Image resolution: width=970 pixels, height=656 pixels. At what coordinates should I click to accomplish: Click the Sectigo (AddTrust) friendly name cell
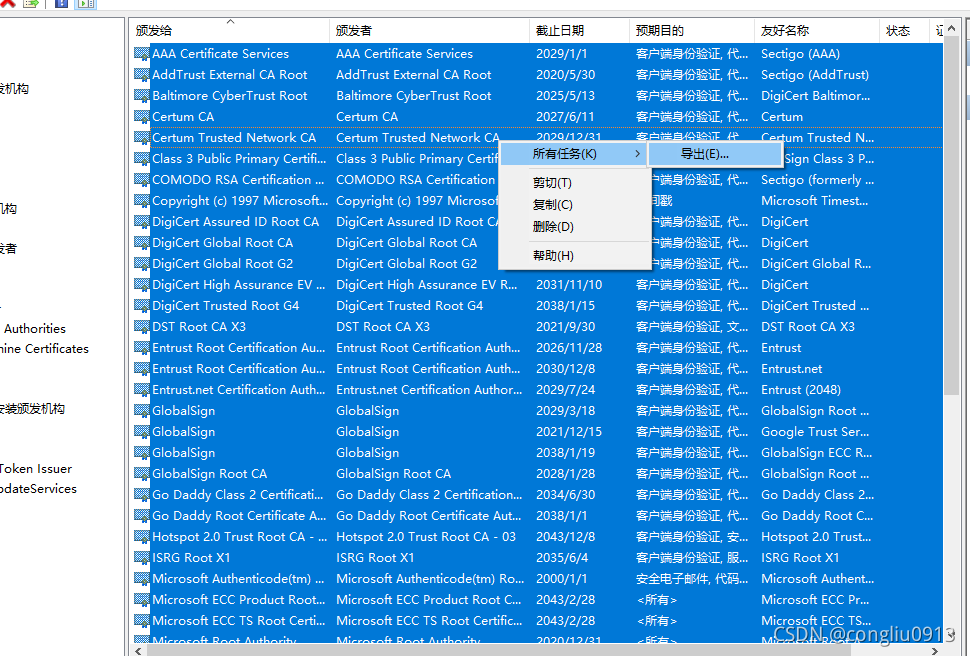815,75
